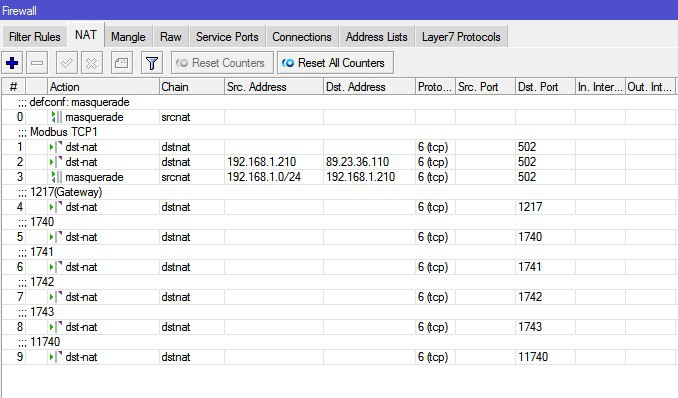The width and height of the screenshot is (678, 398).
Task: Click the Reset Counters button
Action: coord(222,63)
